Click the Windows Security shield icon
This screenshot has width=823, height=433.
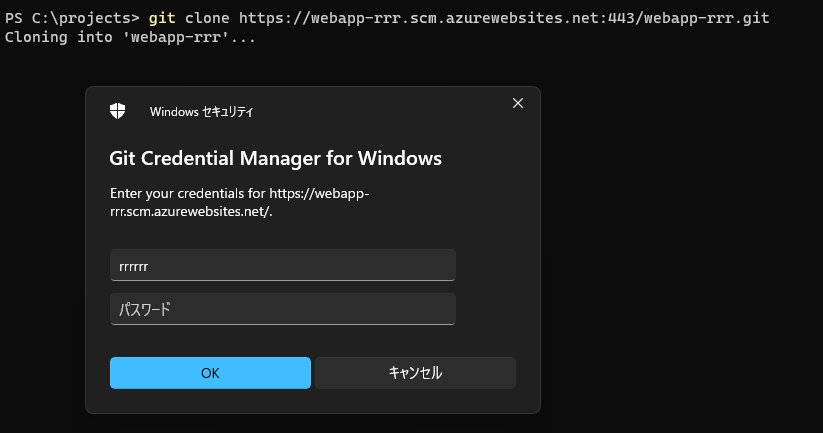(x=118, y=111)
